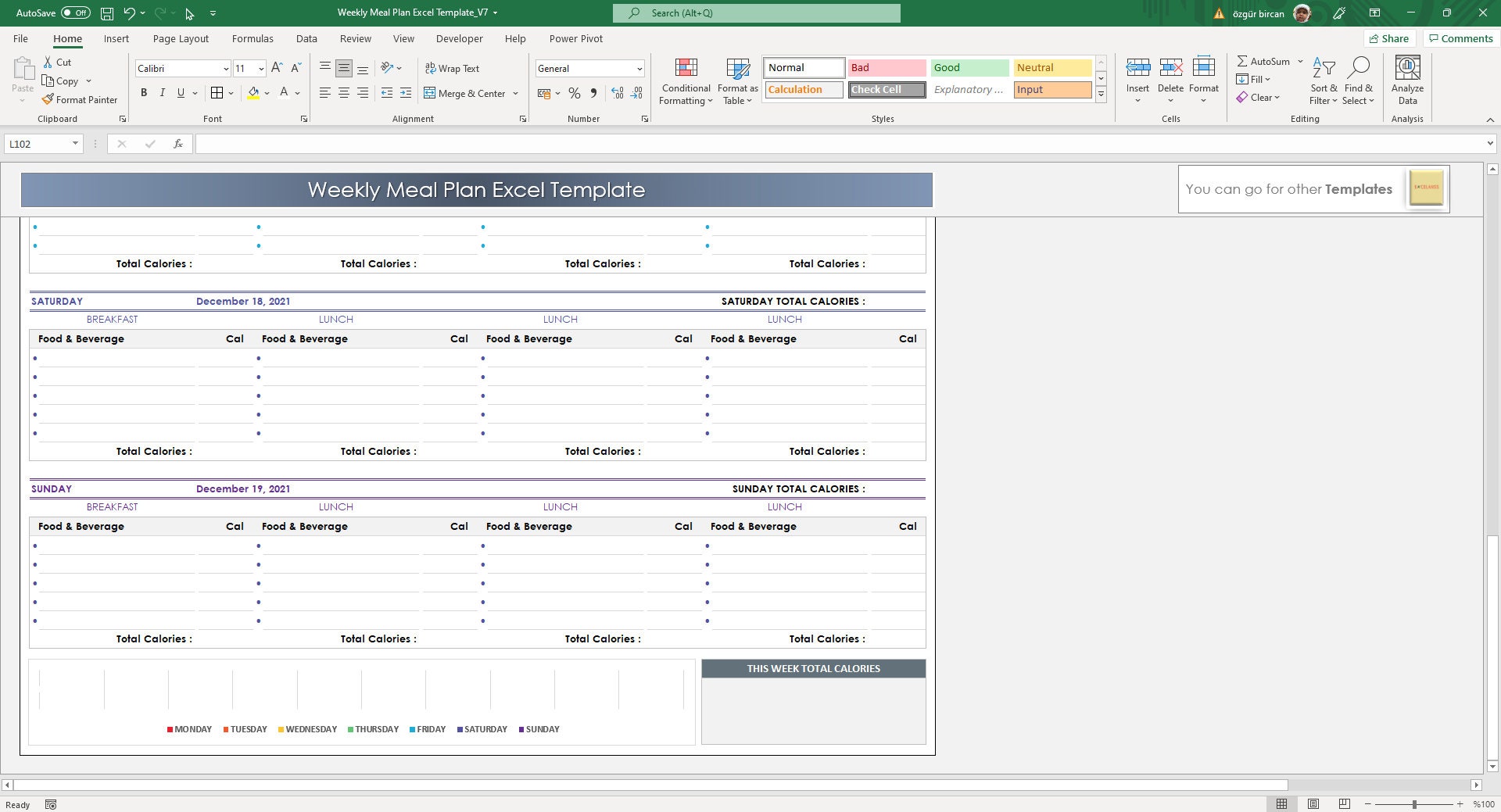The width and height of the screenshot is (1501, 812).
Task: Click Decrease Font Size icon
Action: [x=296, y=68]
